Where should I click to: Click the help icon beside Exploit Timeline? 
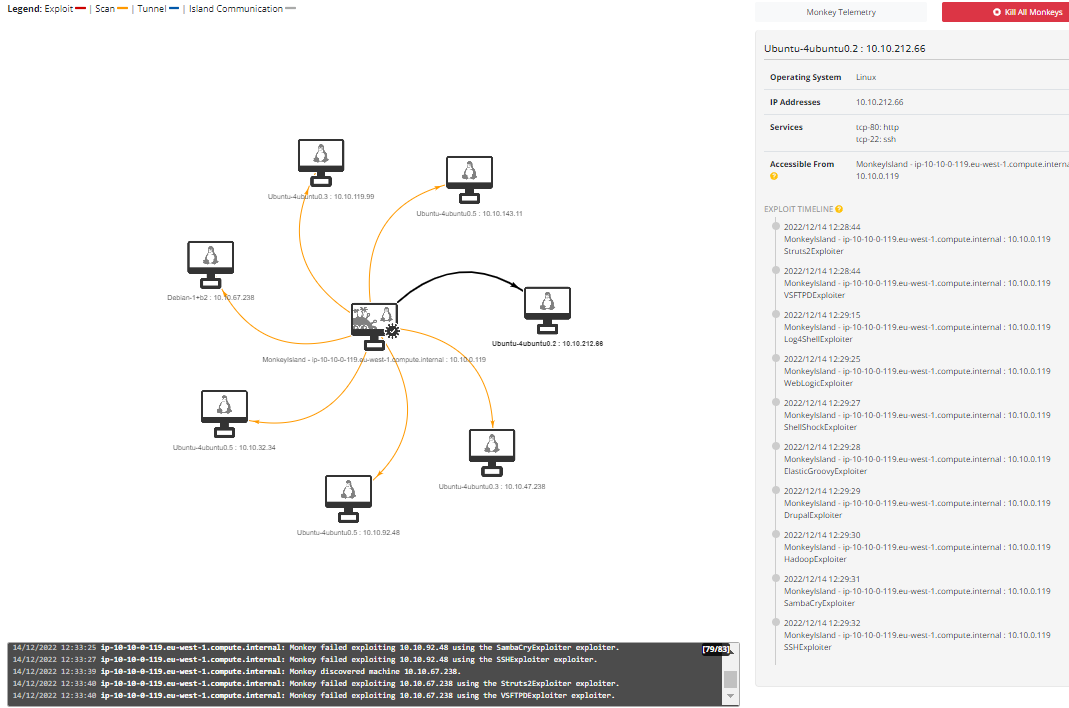[x=839, y=209]
